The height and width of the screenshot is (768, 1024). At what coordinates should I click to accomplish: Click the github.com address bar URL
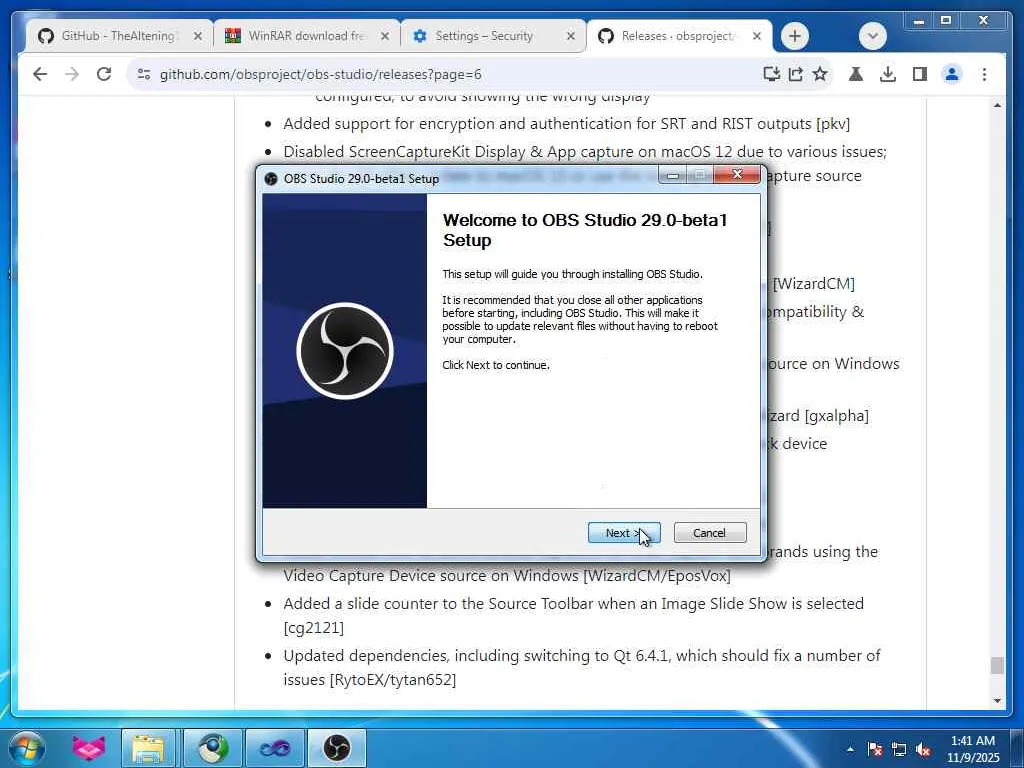click(x=321, y=74)
